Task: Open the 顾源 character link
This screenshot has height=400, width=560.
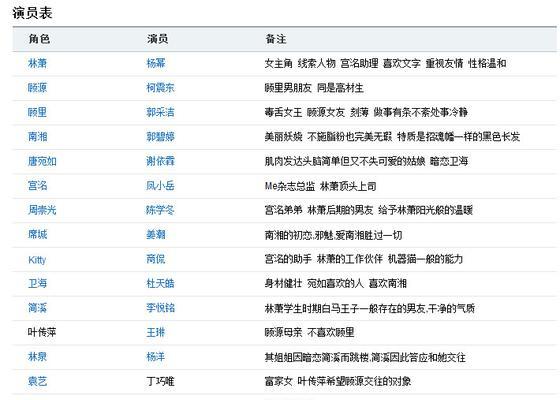Action: [37, 88]
